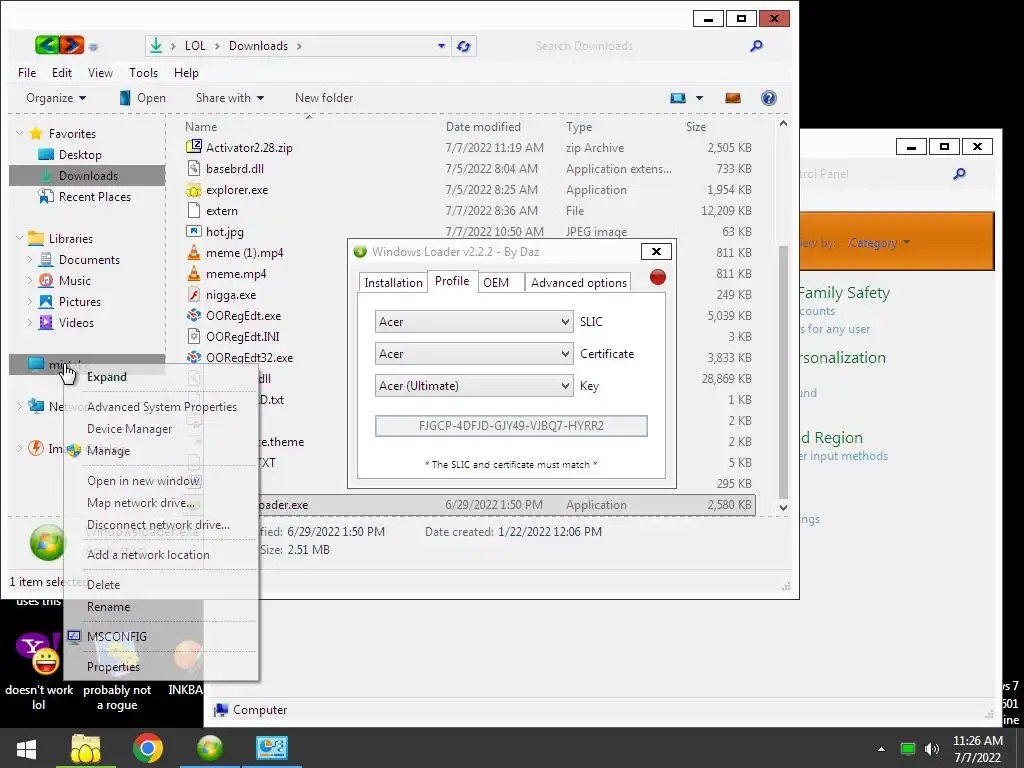Launch Google Chrome from the taskbar
The image size is (1024, 768).
[x=148, y=748]
